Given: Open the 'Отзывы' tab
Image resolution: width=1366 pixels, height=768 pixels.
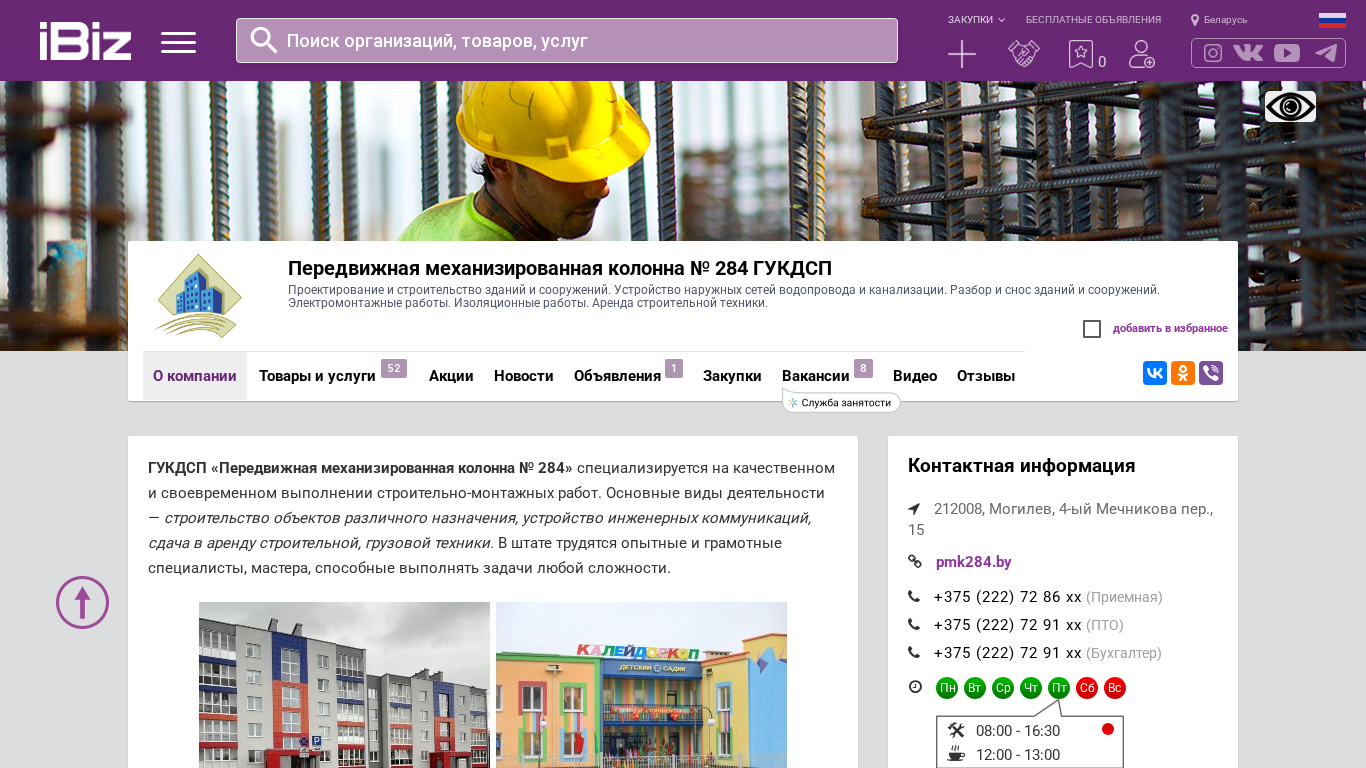Looking at the screenshot, I should pyautogui.click(x=986, y=376).
